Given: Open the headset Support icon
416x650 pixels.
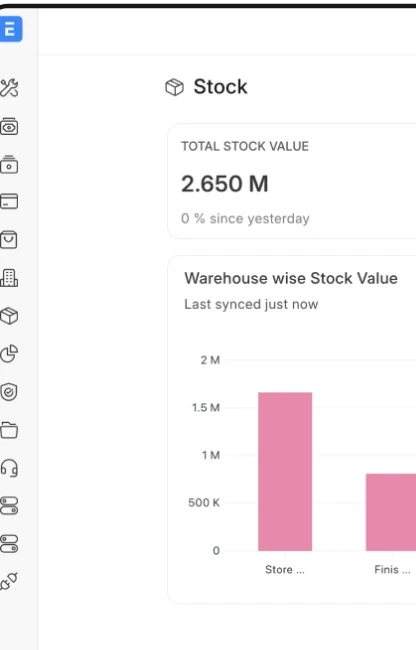Looking at the screenshot, I should pos(9,468).
